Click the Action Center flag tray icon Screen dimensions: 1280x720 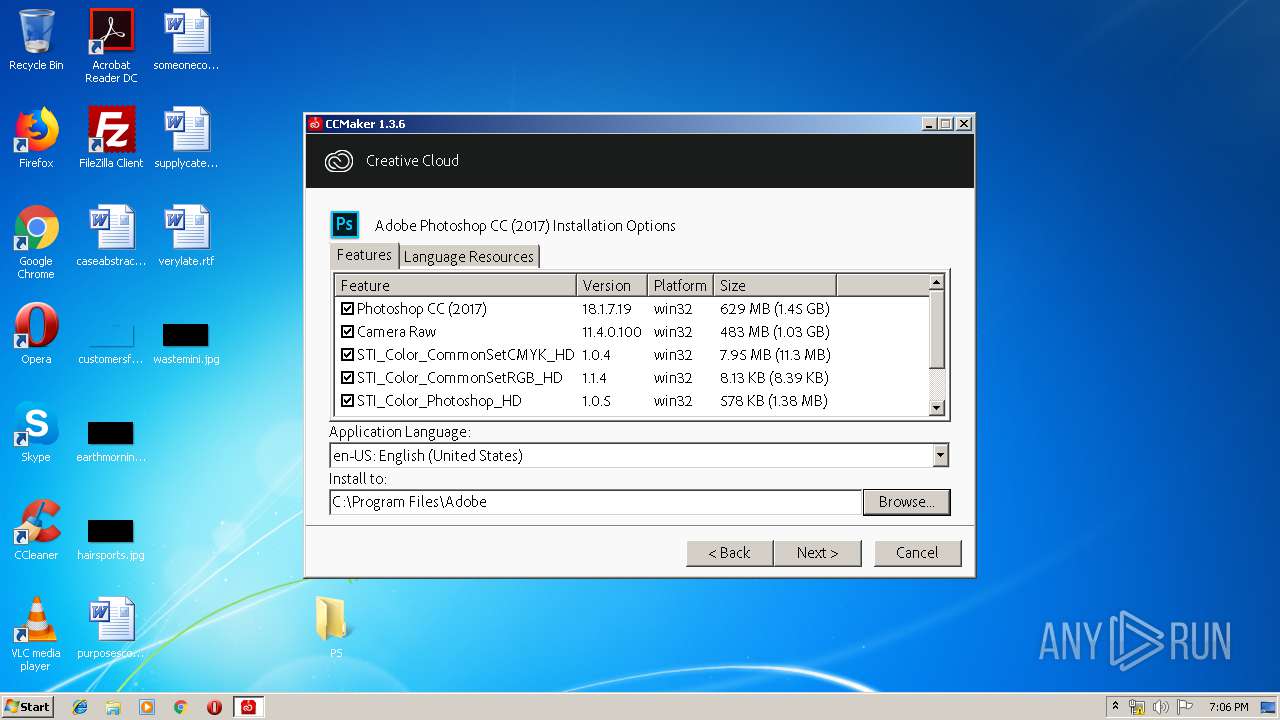tap(1184, 707)
